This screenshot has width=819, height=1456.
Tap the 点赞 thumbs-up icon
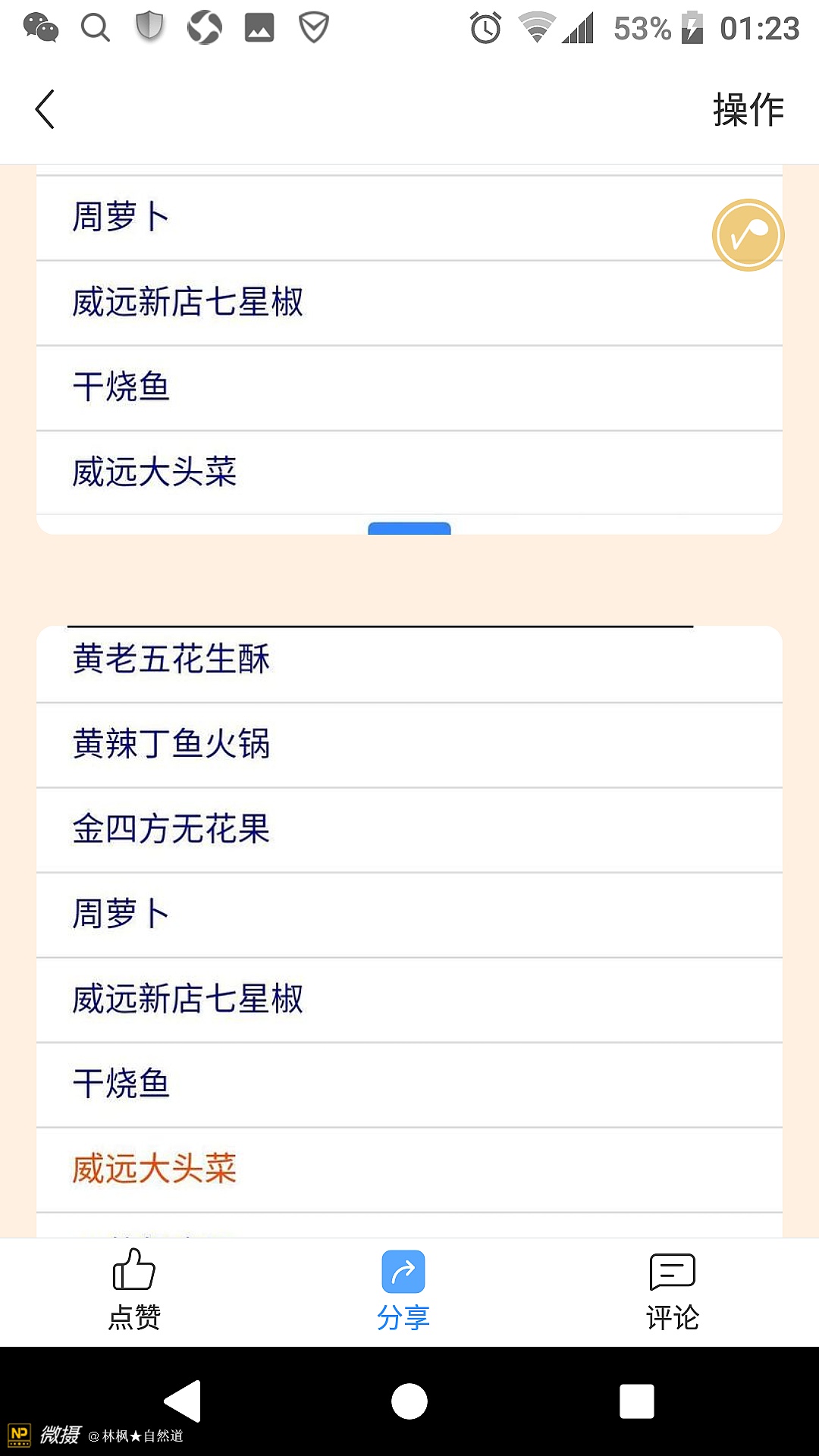[134, 1270]
